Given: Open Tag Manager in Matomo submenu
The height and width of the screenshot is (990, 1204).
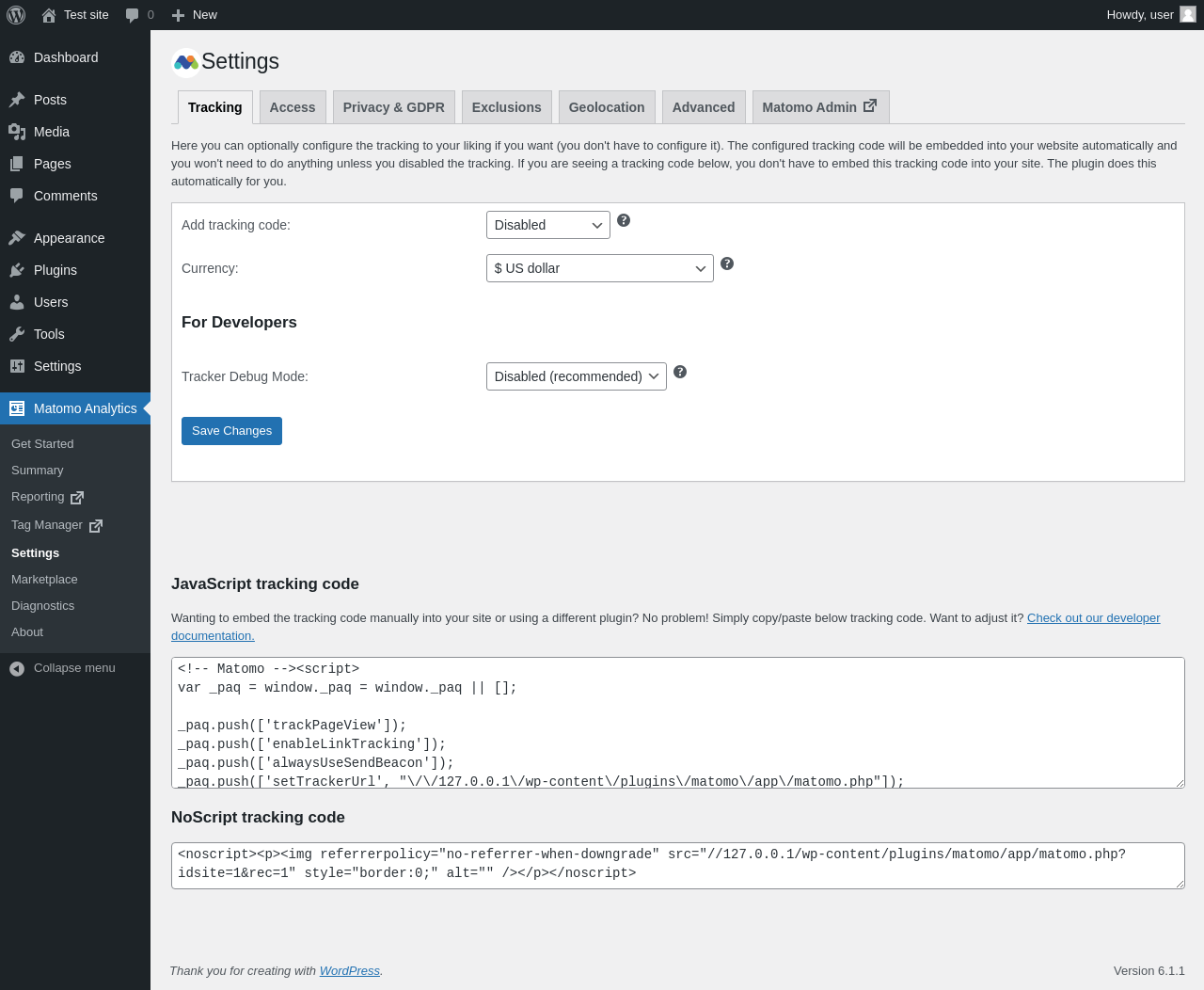Looking at the screenshot, I should (47, 525).
